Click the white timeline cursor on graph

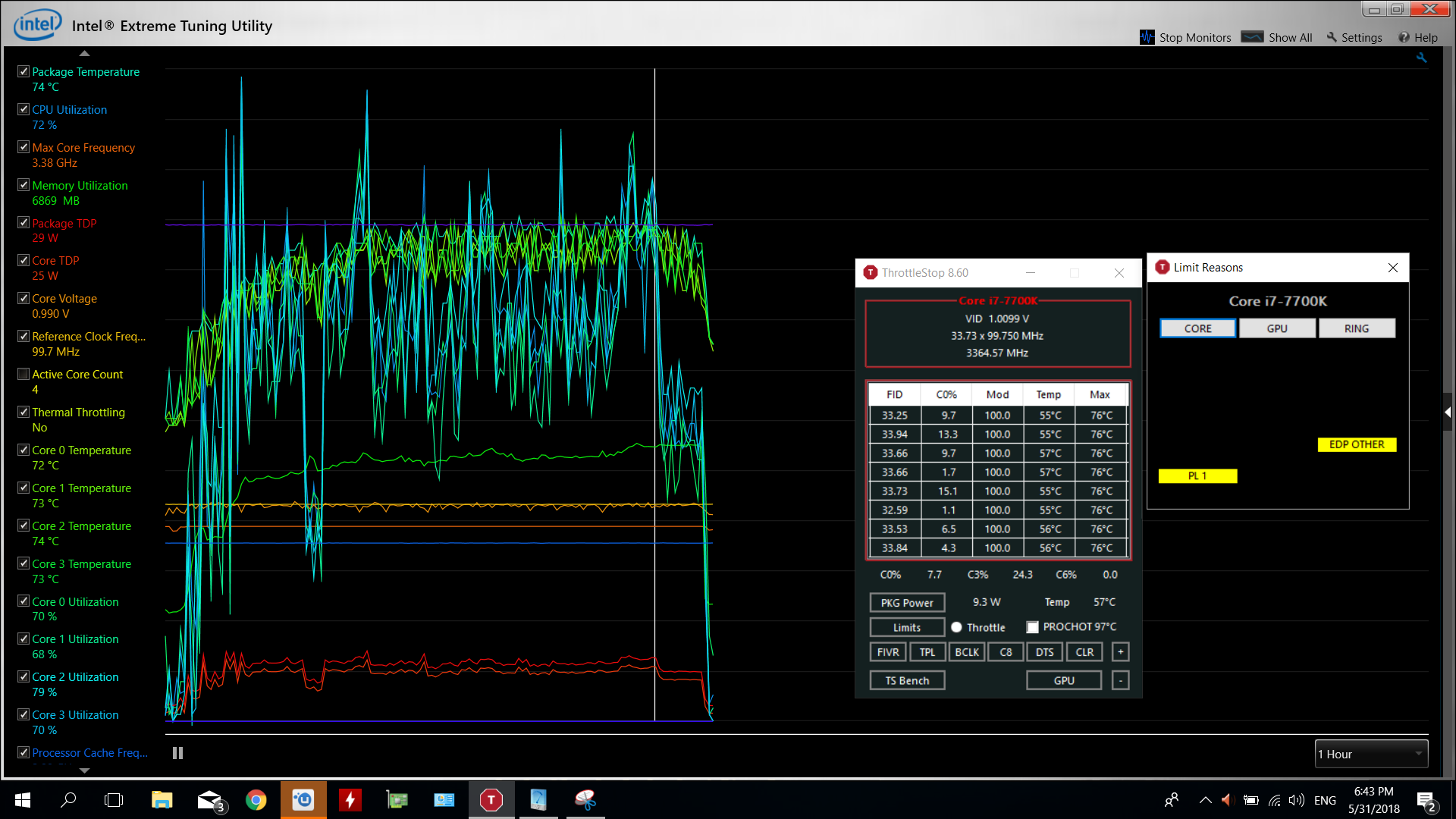(654, 394)
